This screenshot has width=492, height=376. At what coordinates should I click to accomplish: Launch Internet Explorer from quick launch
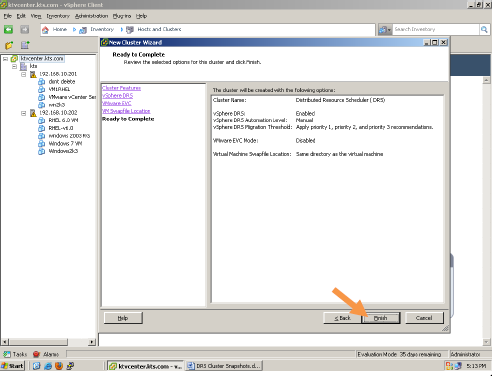tap(48, 366)
